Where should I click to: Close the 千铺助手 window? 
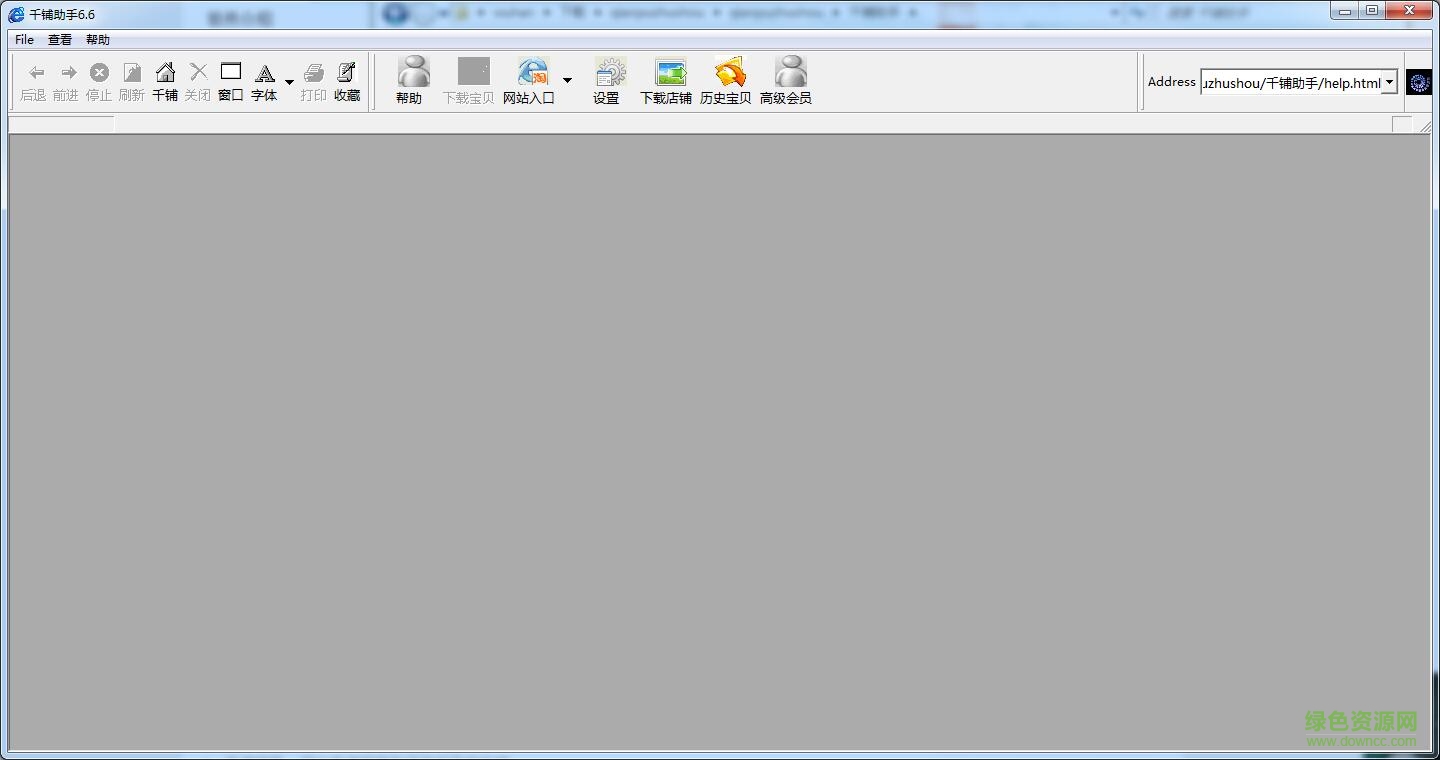[x=1409, y=11]
